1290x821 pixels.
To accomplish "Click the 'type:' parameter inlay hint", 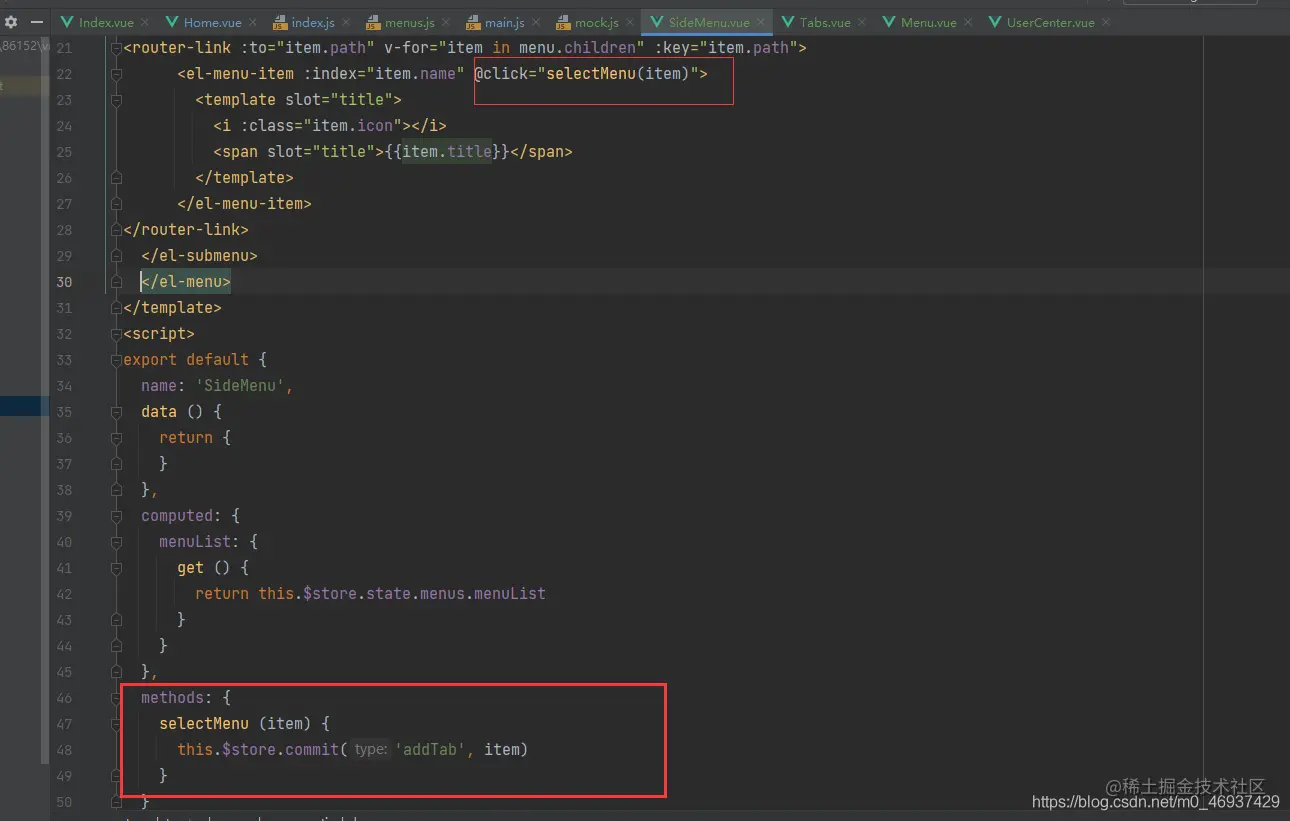I will tap(371, 749).
